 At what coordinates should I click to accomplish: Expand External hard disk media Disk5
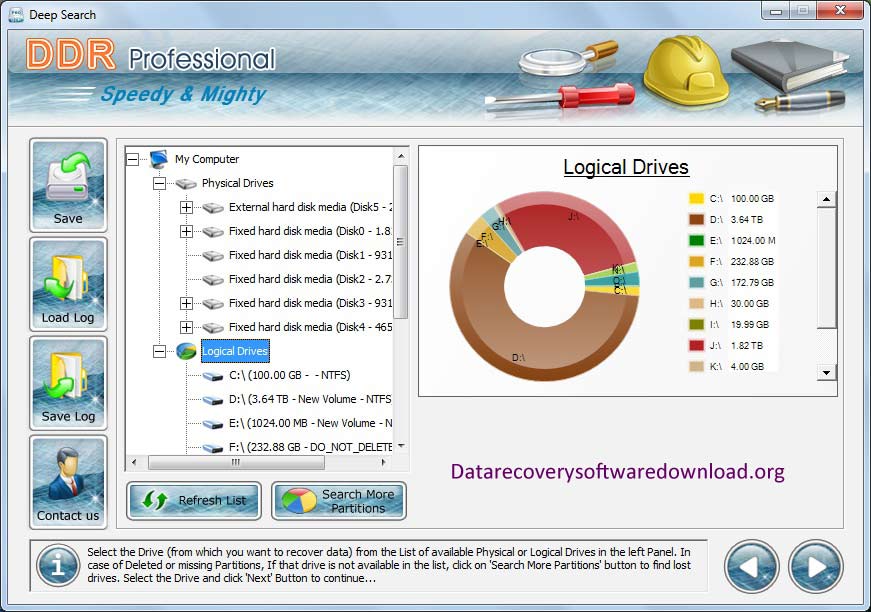click(186, 208)
